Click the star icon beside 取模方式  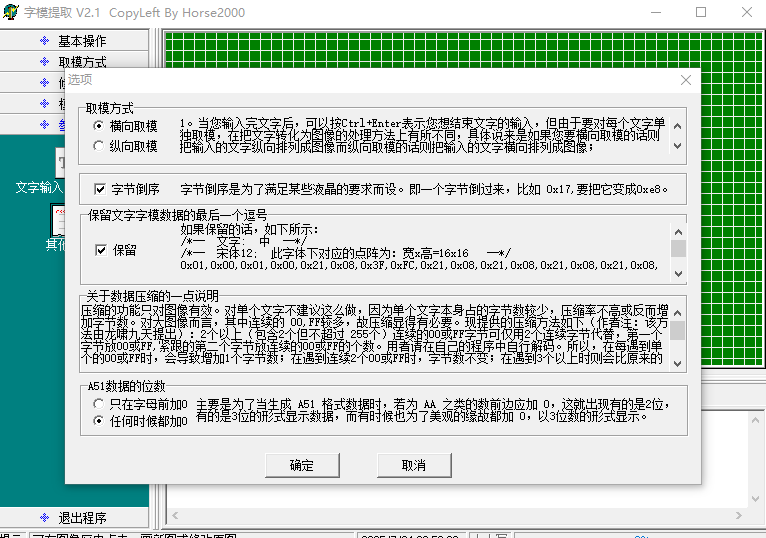click(43, 62)
